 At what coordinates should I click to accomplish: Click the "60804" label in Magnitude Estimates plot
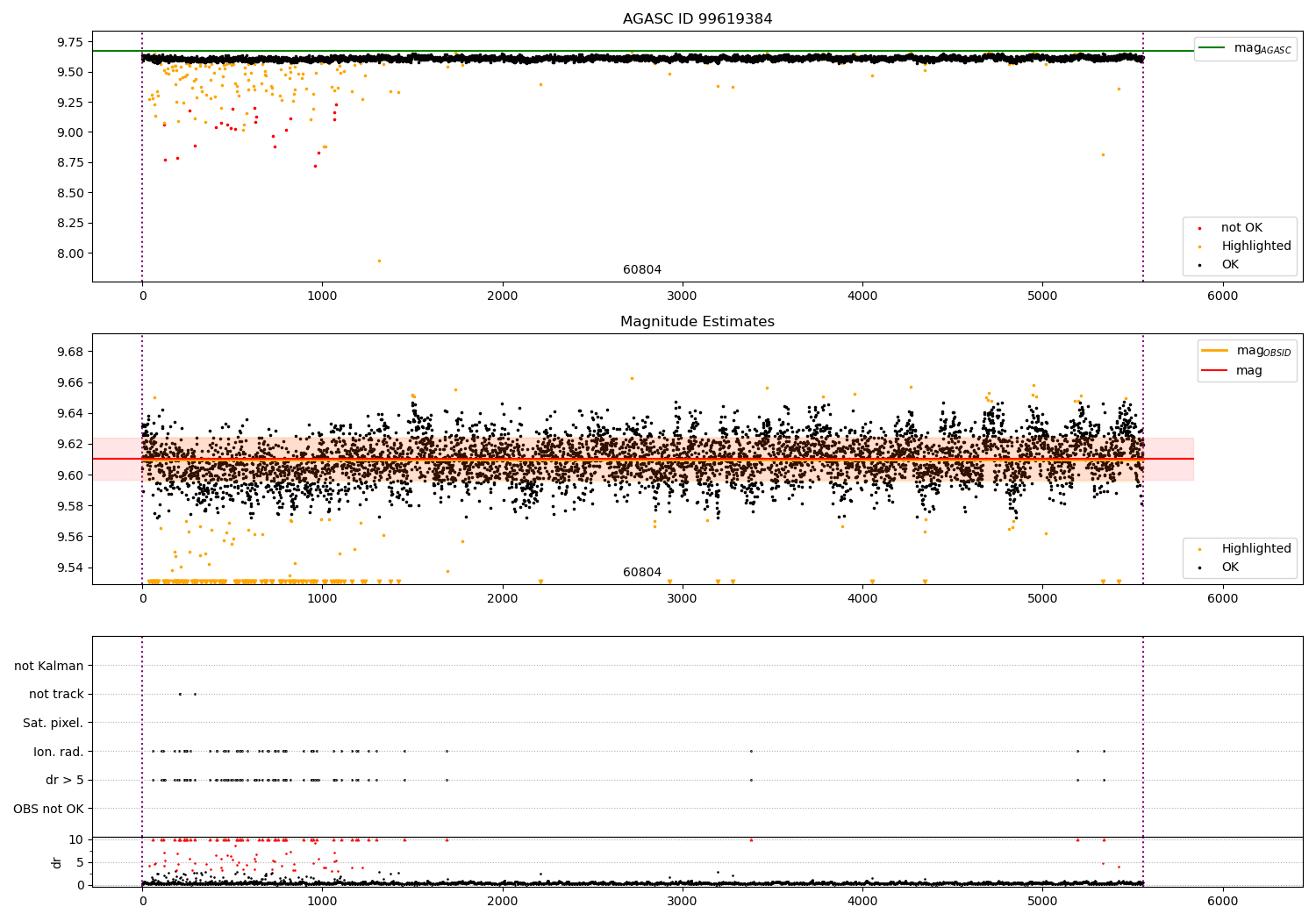(642, 573)
